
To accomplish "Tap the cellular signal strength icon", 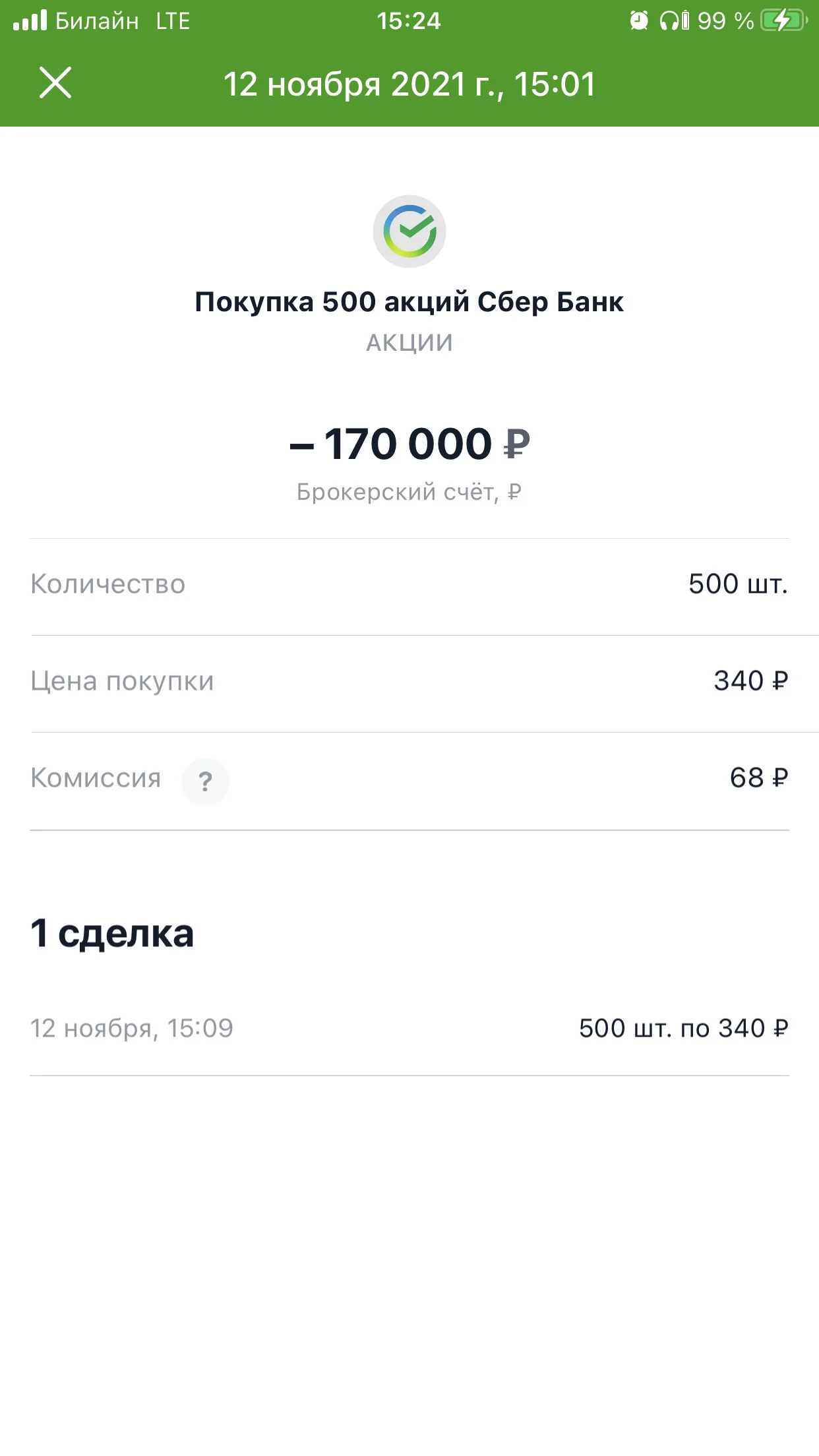I will pos(30,20).
